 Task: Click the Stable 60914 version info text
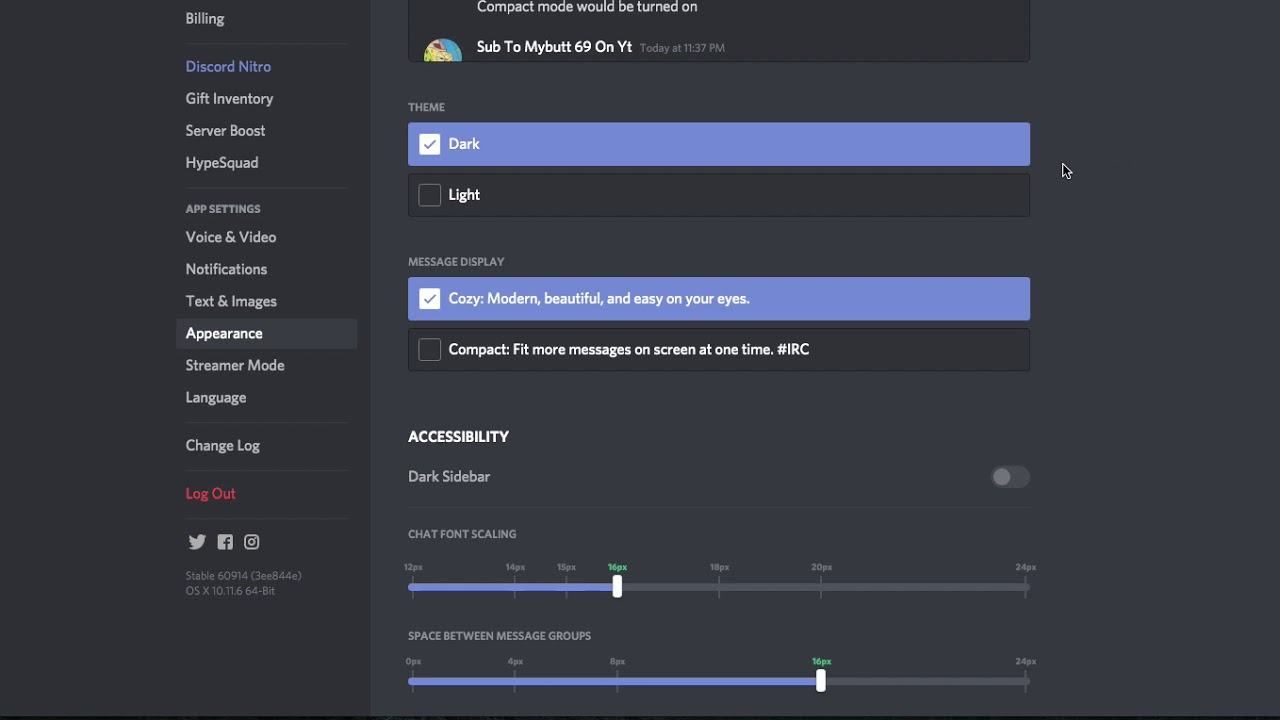click(x=243, y=576)
